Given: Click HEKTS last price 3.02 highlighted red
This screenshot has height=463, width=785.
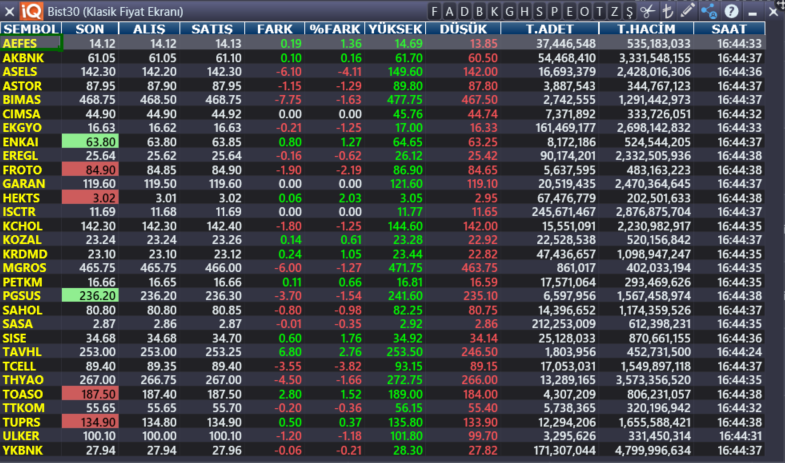Looking at the screenshot, I should (x=90, y=198).
